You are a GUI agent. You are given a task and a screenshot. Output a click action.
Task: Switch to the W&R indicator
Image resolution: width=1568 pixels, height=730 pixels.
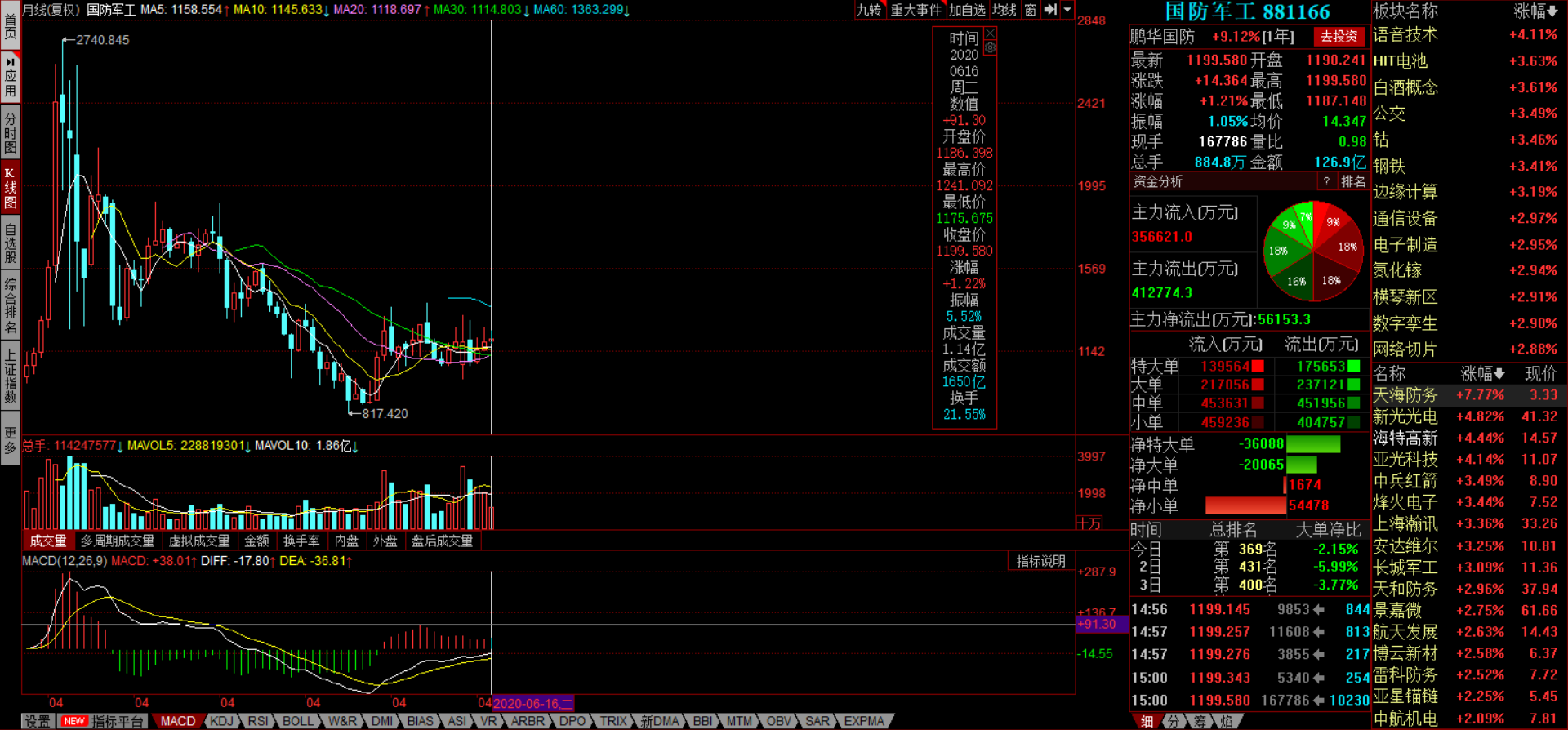pos(342,721)
